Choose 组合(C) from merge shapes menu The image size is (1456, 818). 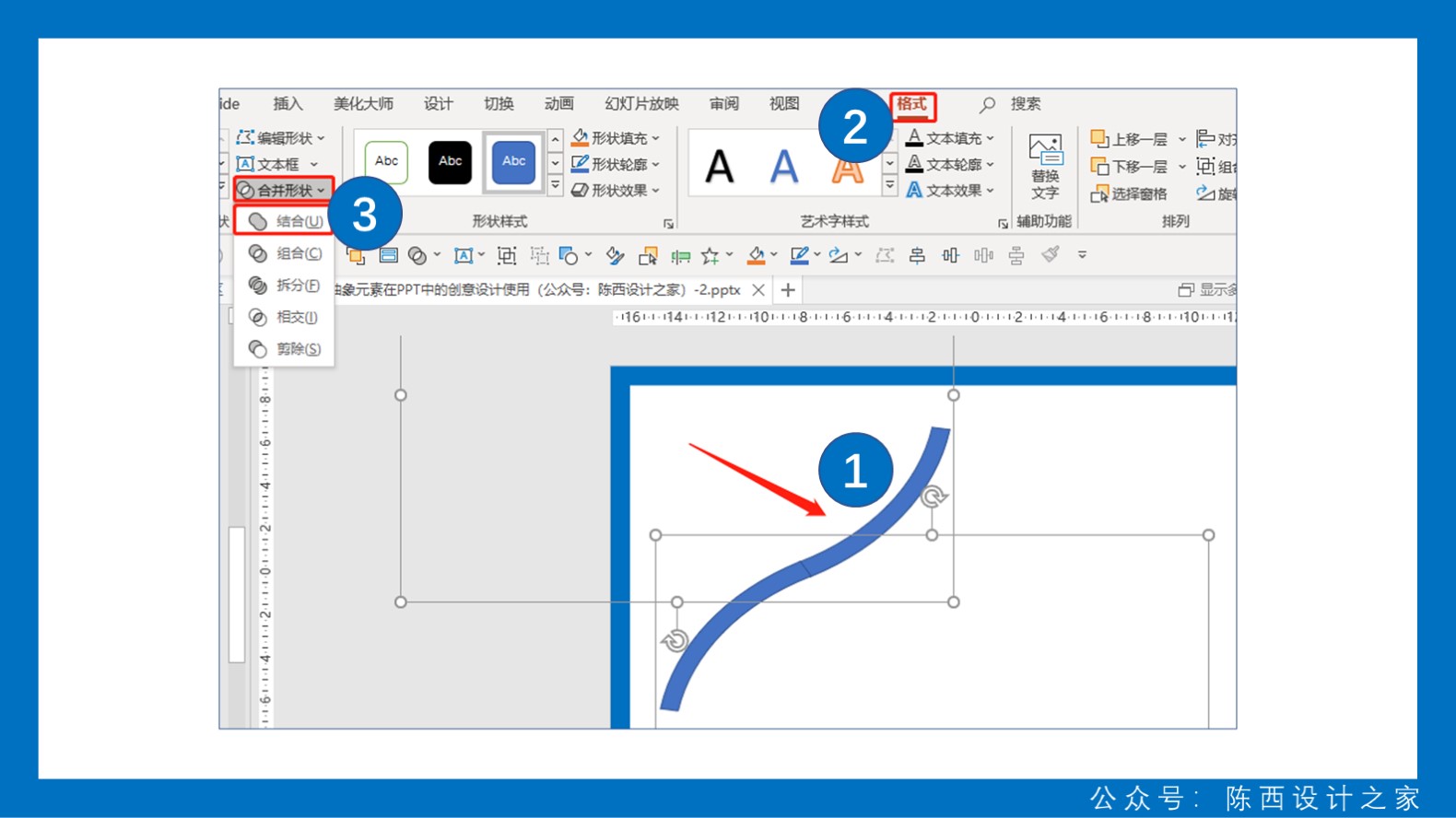pyautogui.click(x=286, y=253)
